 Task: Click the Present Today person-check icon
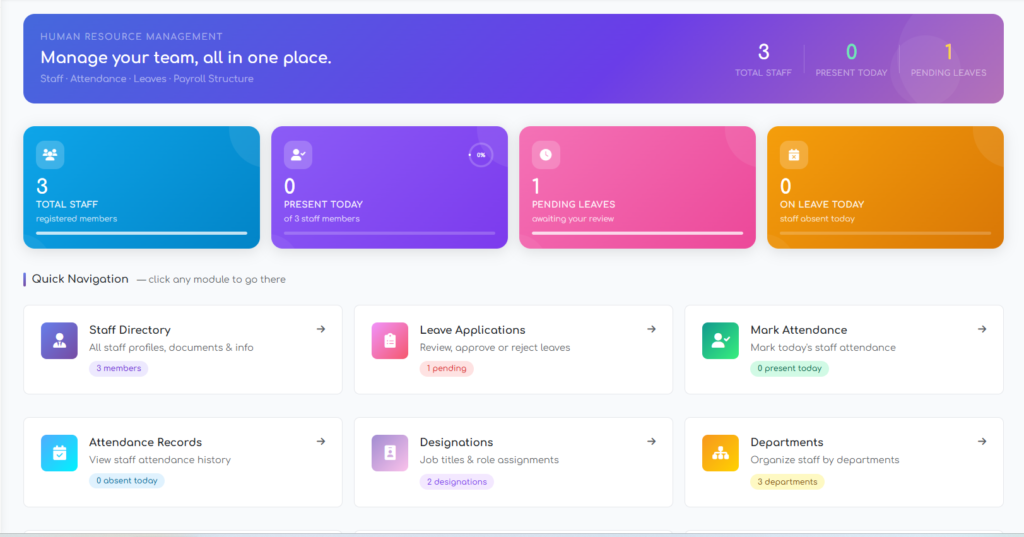(298, 155)
